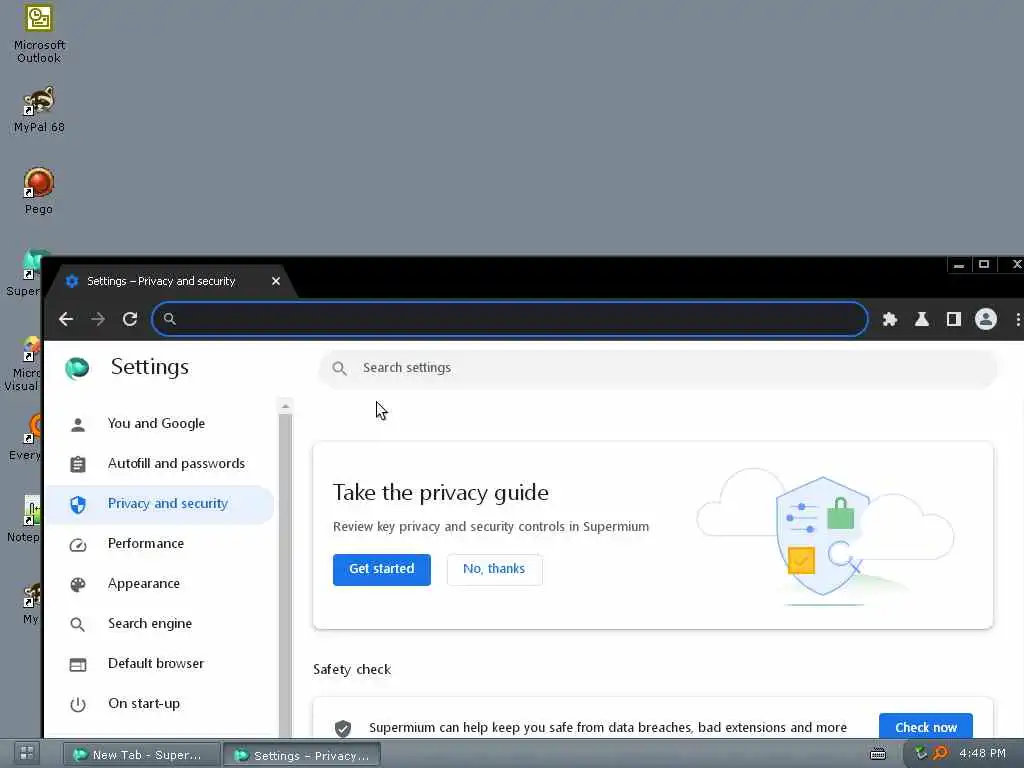Image resolution: width=1024 pixels, height=768 pixels.
Task: Dismiss the privacy guide with No, thanks
Action: [x=494, y=569]
